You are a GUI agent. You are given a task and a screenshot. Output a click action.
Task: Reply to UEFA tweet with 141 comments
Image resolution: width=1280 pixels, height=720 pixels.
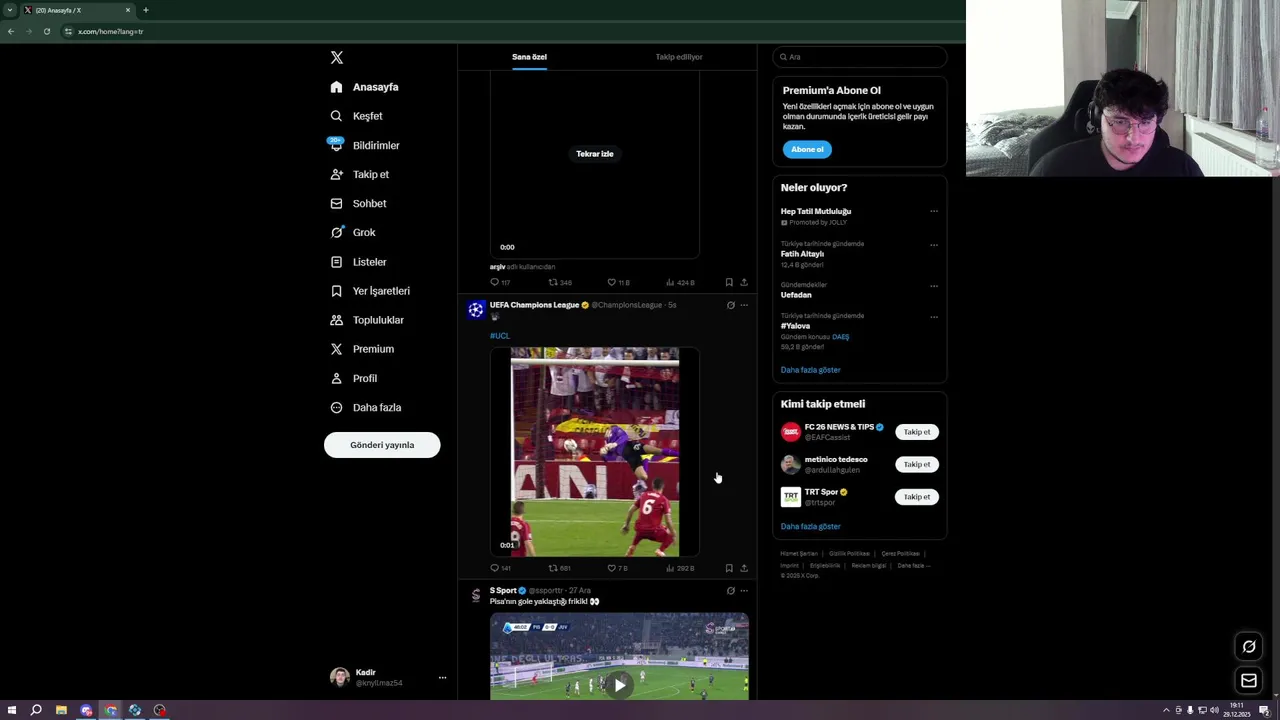click(x=500, y=568)
